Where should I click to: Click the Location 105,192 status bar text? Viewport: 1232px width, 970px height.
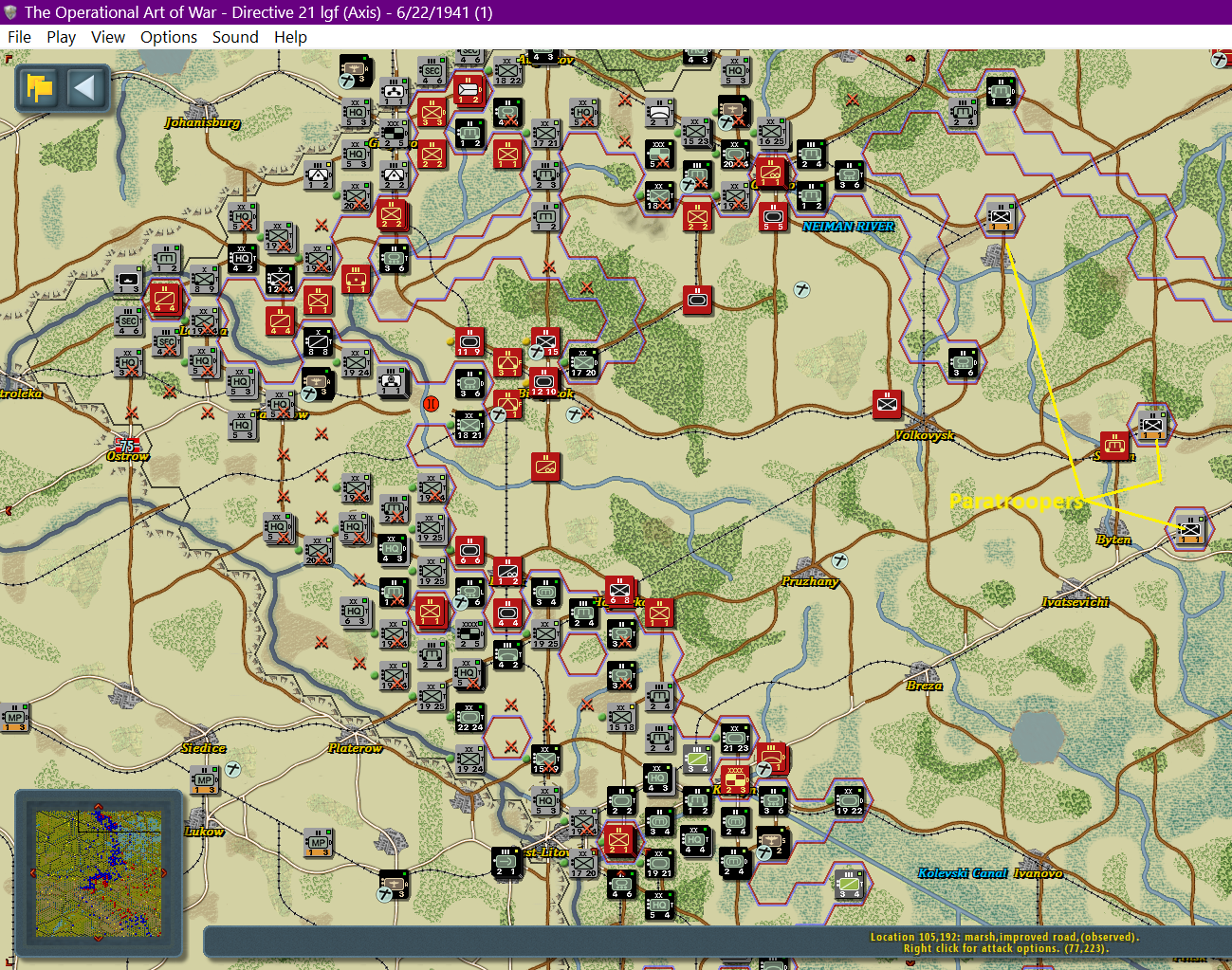[1004, 937]
